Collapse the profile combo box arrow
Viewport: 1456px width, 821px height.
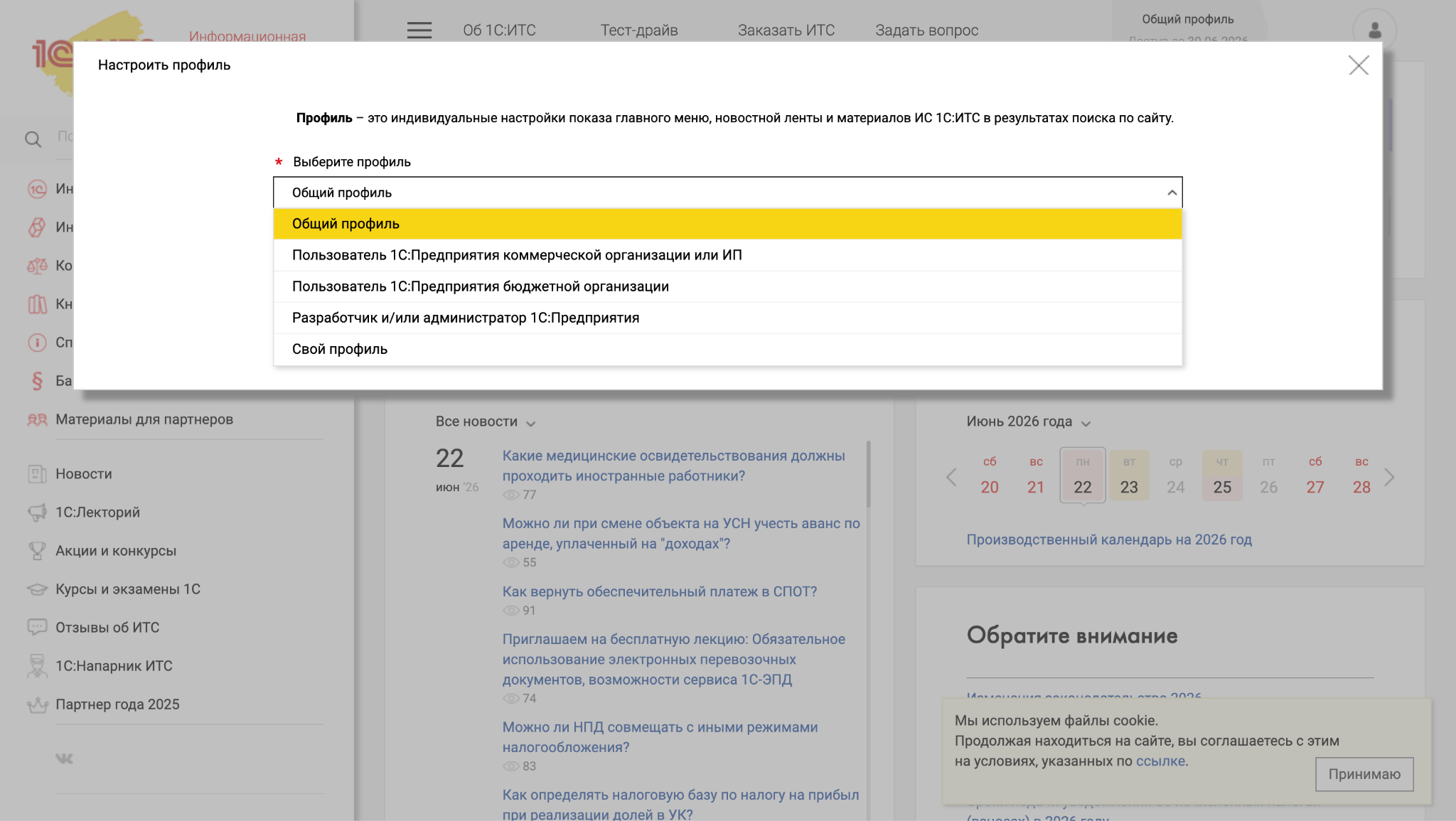[x=1172, y=193]
